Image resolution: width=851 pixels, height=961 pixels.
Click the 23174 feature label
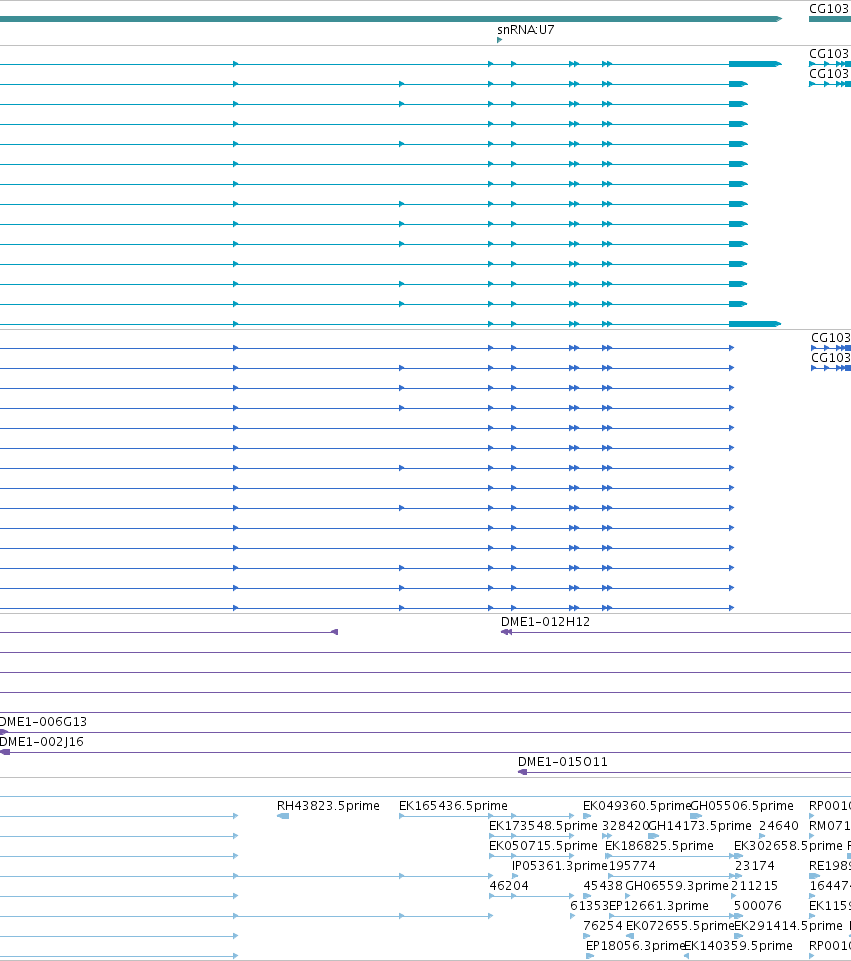tap(755, 866)
